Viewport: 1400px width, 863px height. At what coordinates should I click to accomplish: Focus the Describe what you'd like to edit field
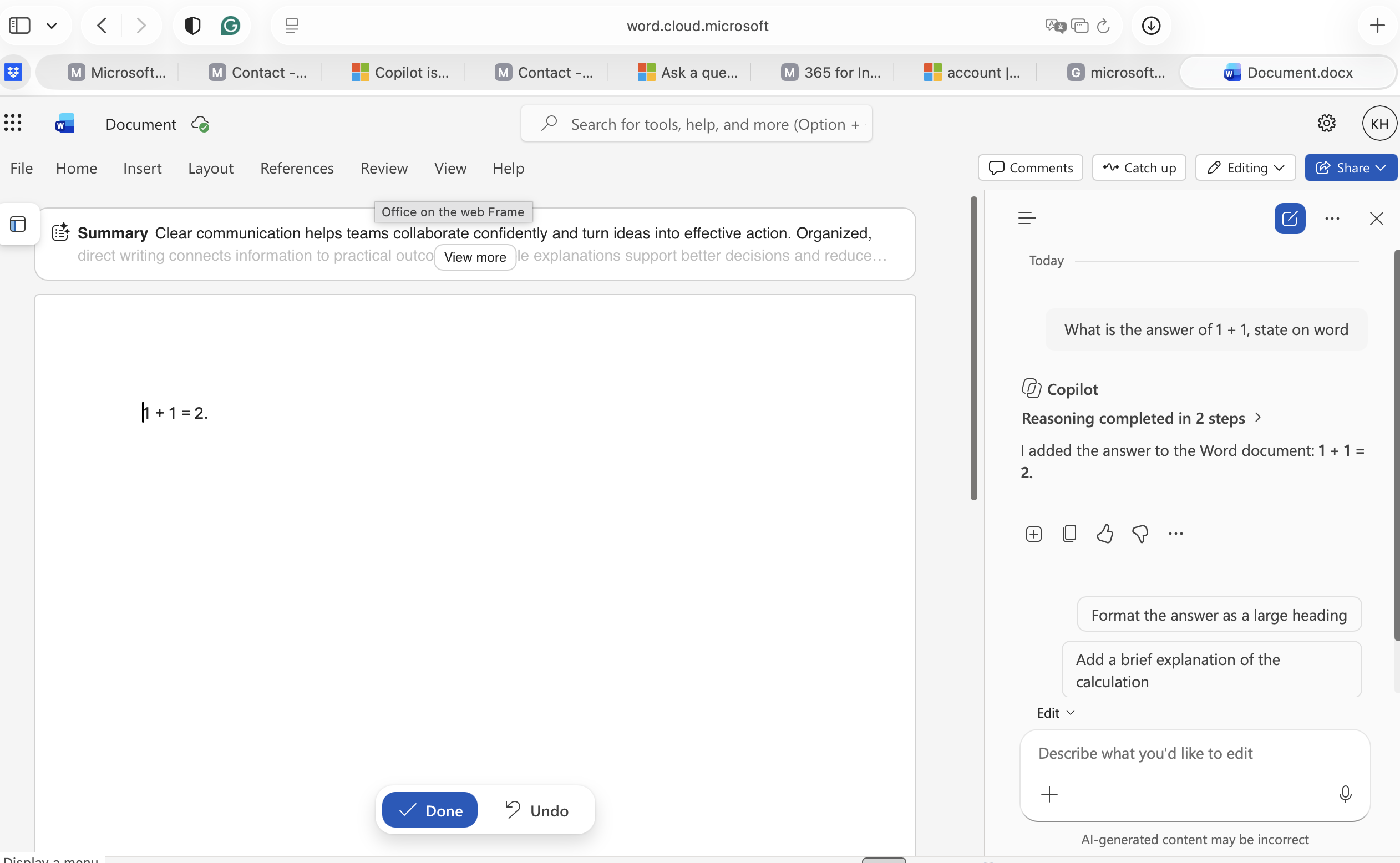1195,753
